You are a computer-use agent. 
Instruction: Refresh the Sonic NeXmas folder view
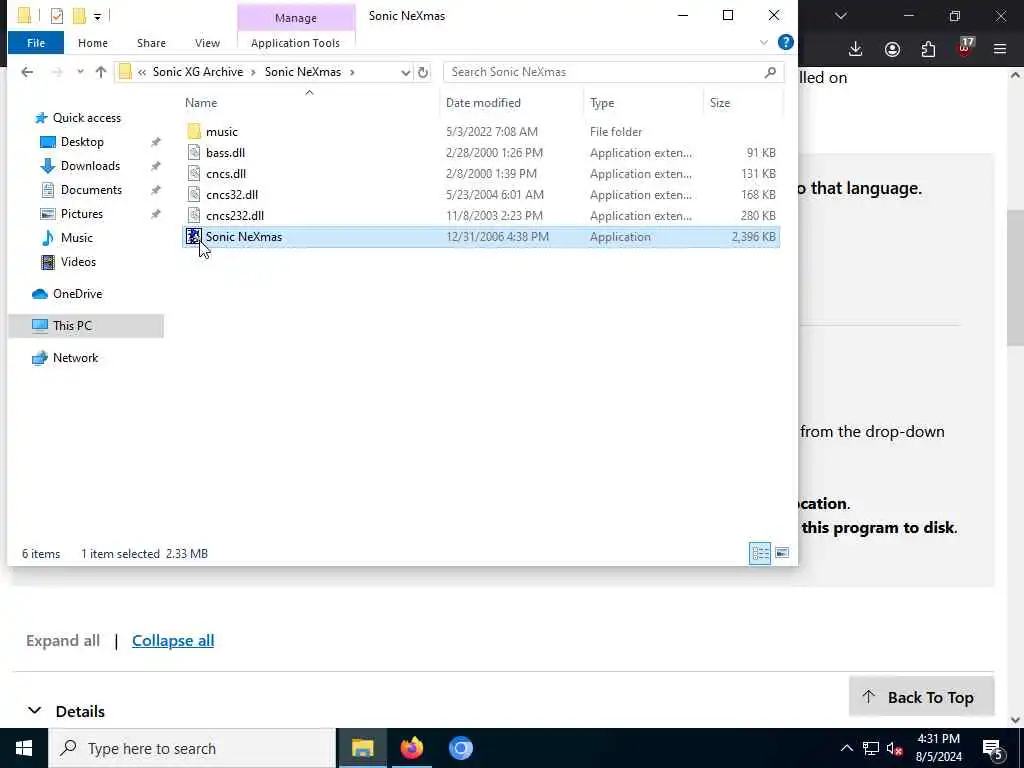423,72
